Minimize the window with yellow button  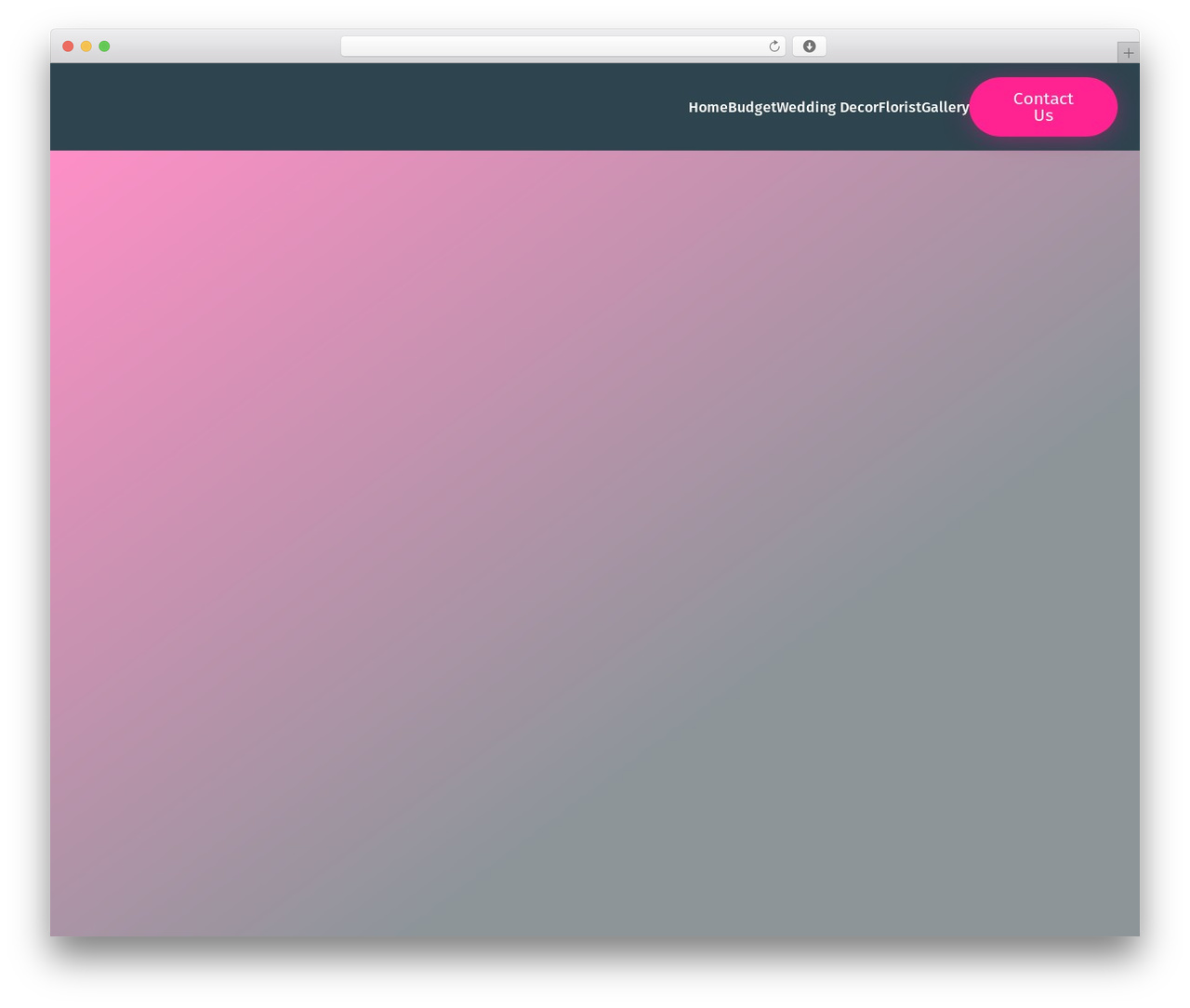pyautogui.click(x=86, y=46)
